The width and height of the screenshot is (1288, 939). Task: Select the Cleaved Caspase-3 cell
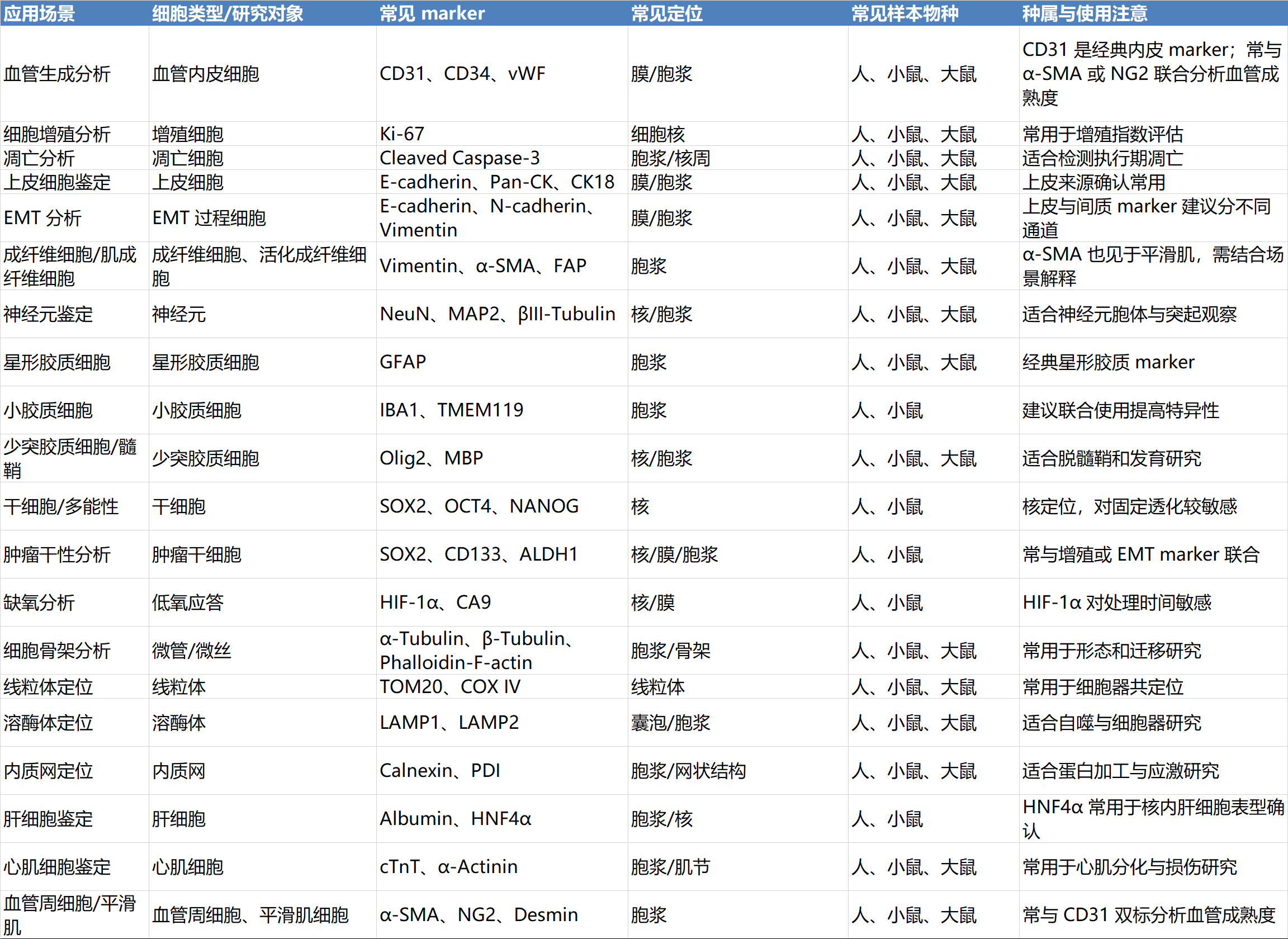click(460, 158)
